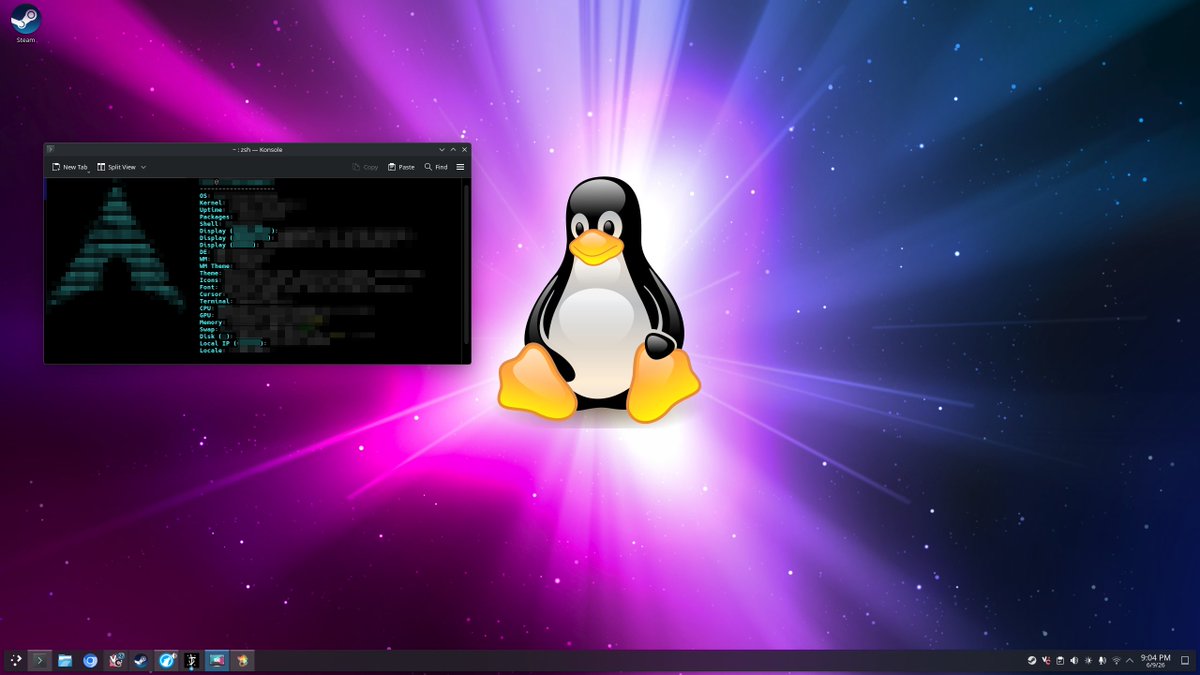
Task: Click the Konsole window title bar
Action: [257, 149]
